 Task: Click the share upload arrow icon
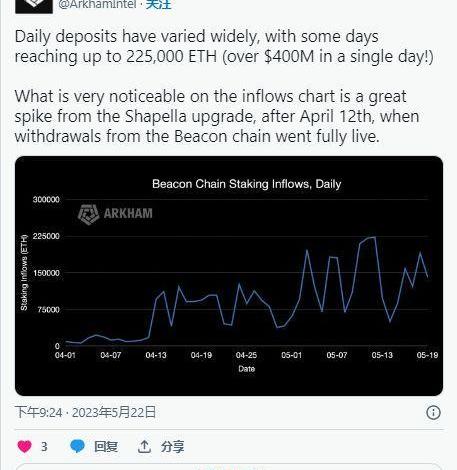pyautogui.click(x=144, y=446)
